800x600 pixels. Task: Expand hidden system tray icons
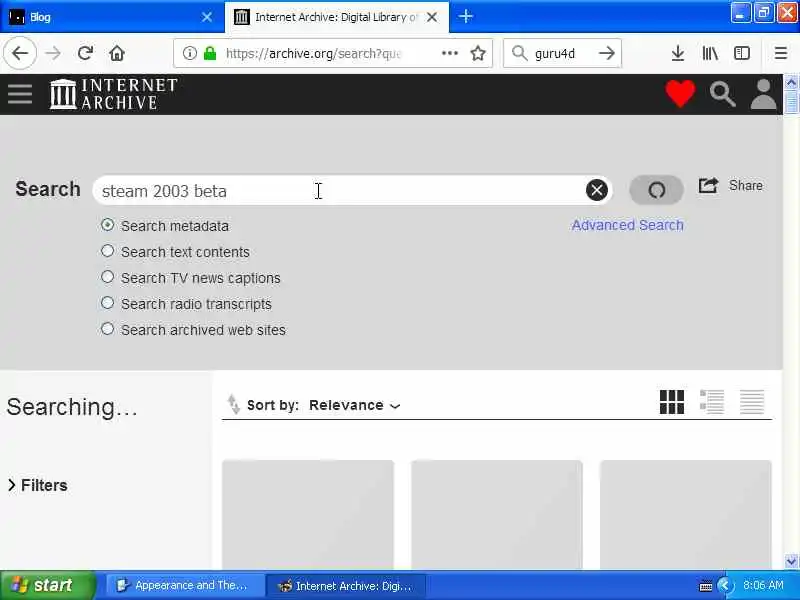[x=724, y=585]
